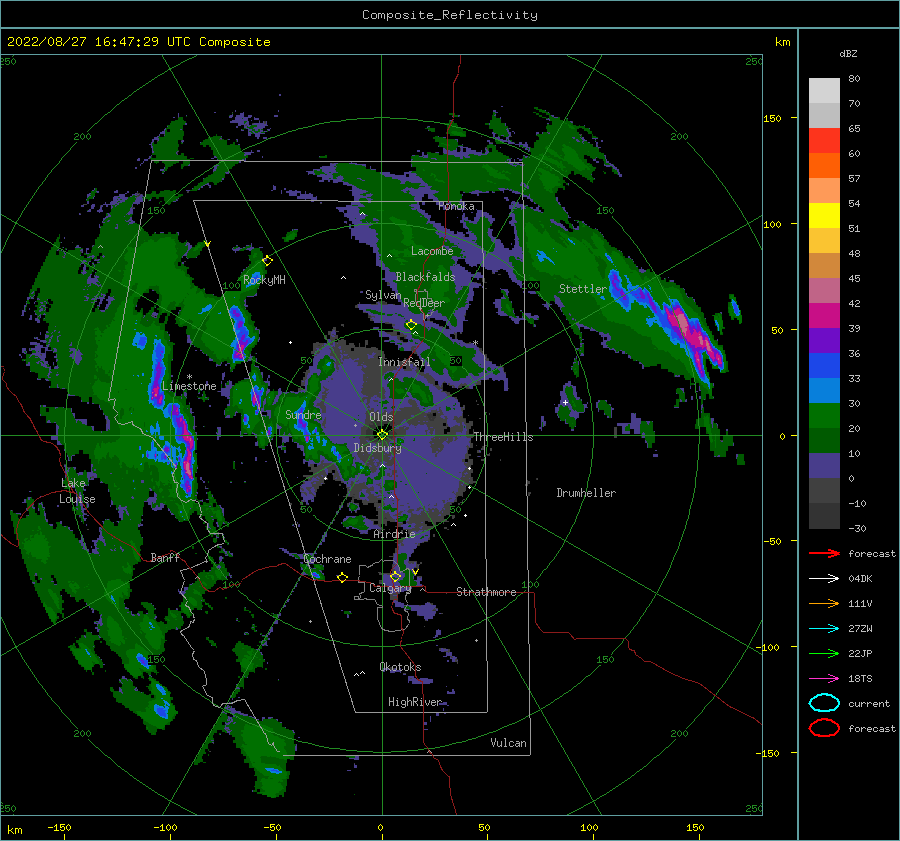Click the Cochrane town label
Image resolution: width=900 pixels, height=841 pixels.
(327, 559)
